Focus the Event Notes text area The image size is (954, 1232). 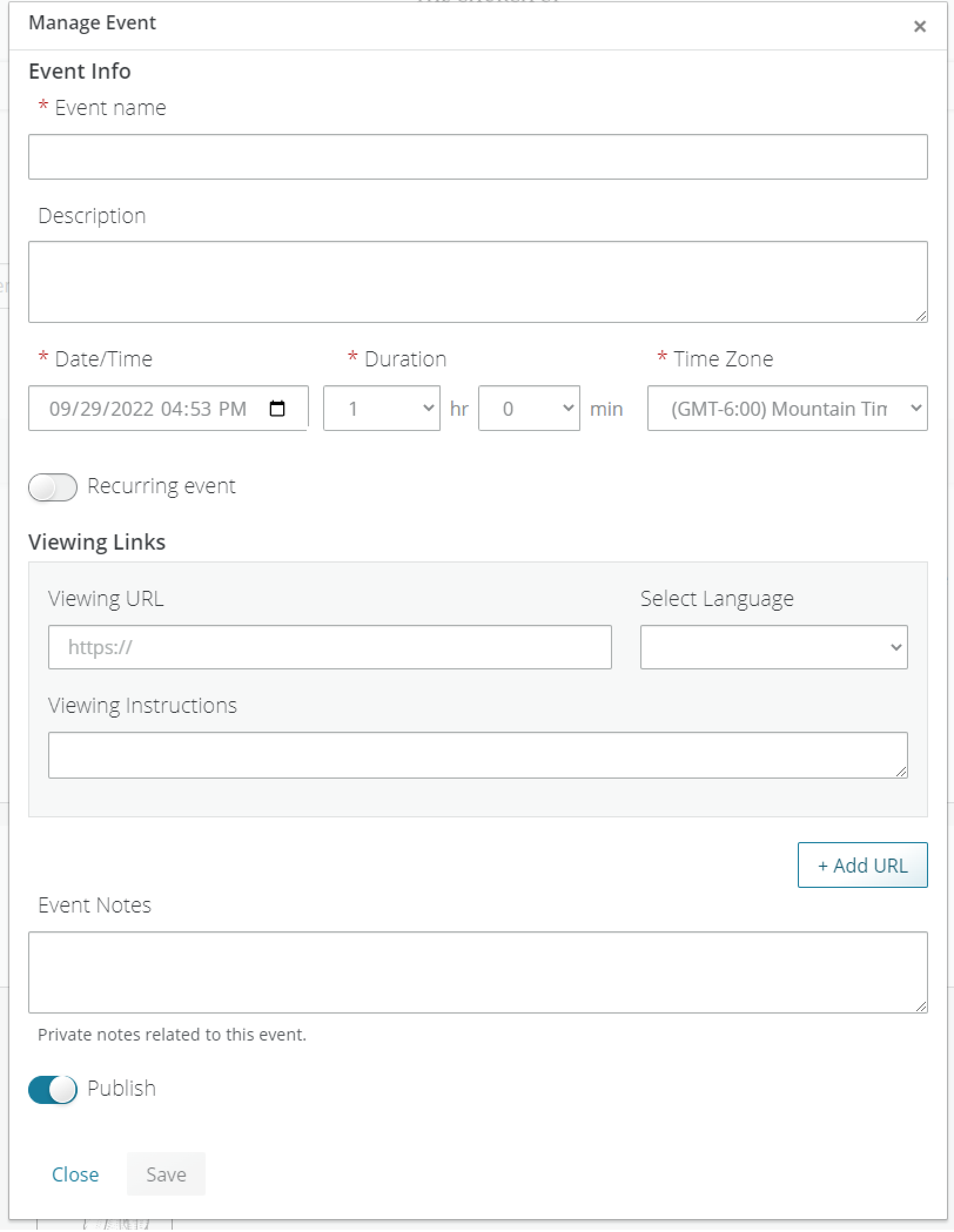click(477, 972)
